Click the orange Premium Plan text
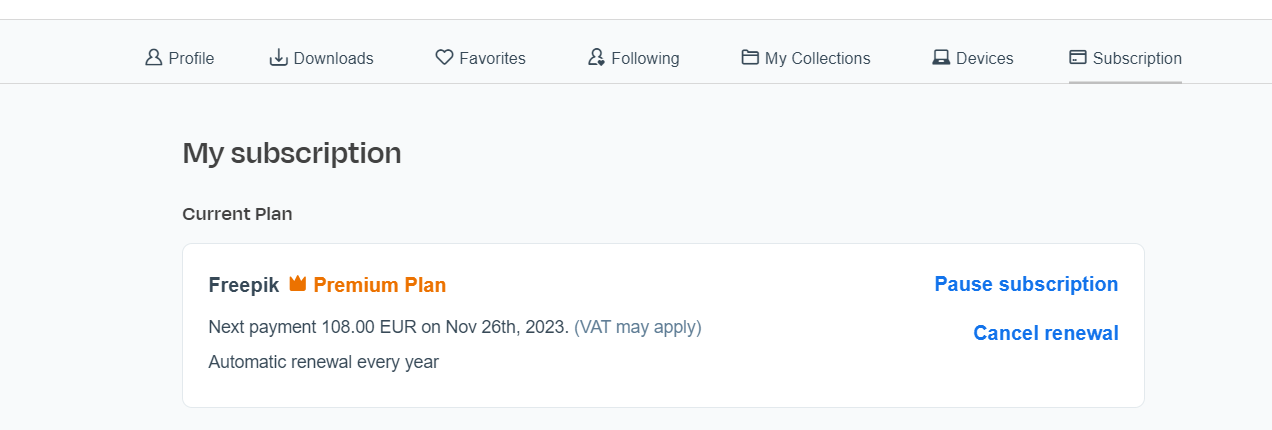 pos(380,285)
